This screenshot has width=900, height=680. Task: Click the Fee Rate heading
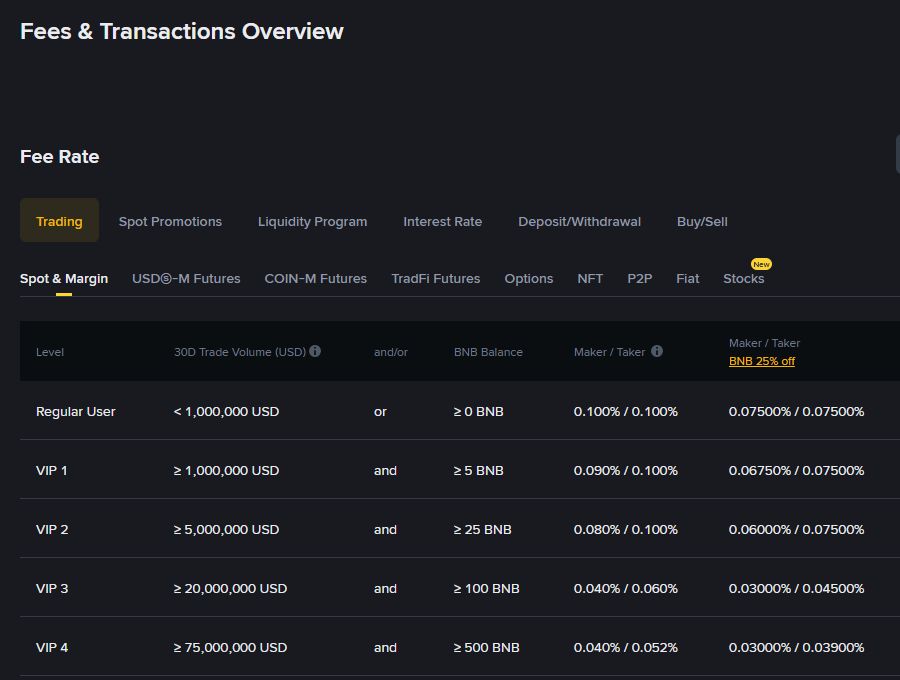coord(60,157)
